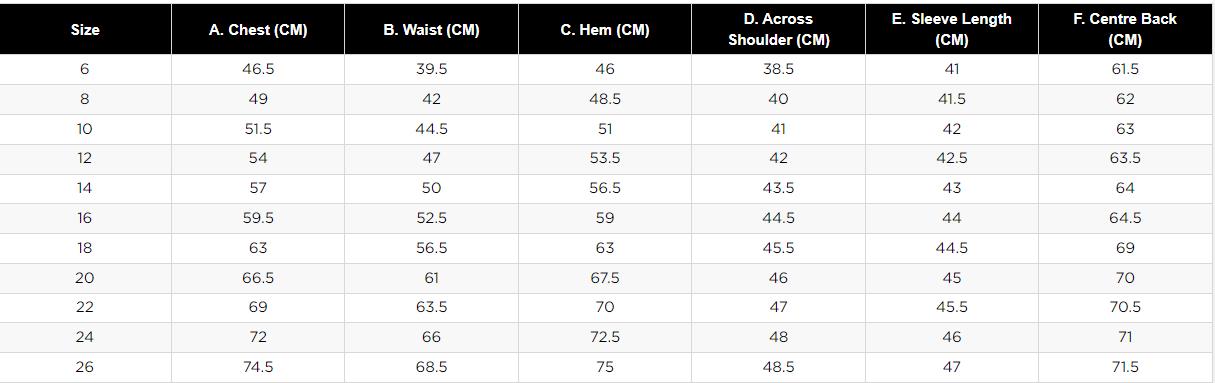Screen dimensions: 1215x383
Task: Select the C. Hem (CM) header
Action: click(x=605, y=30)
